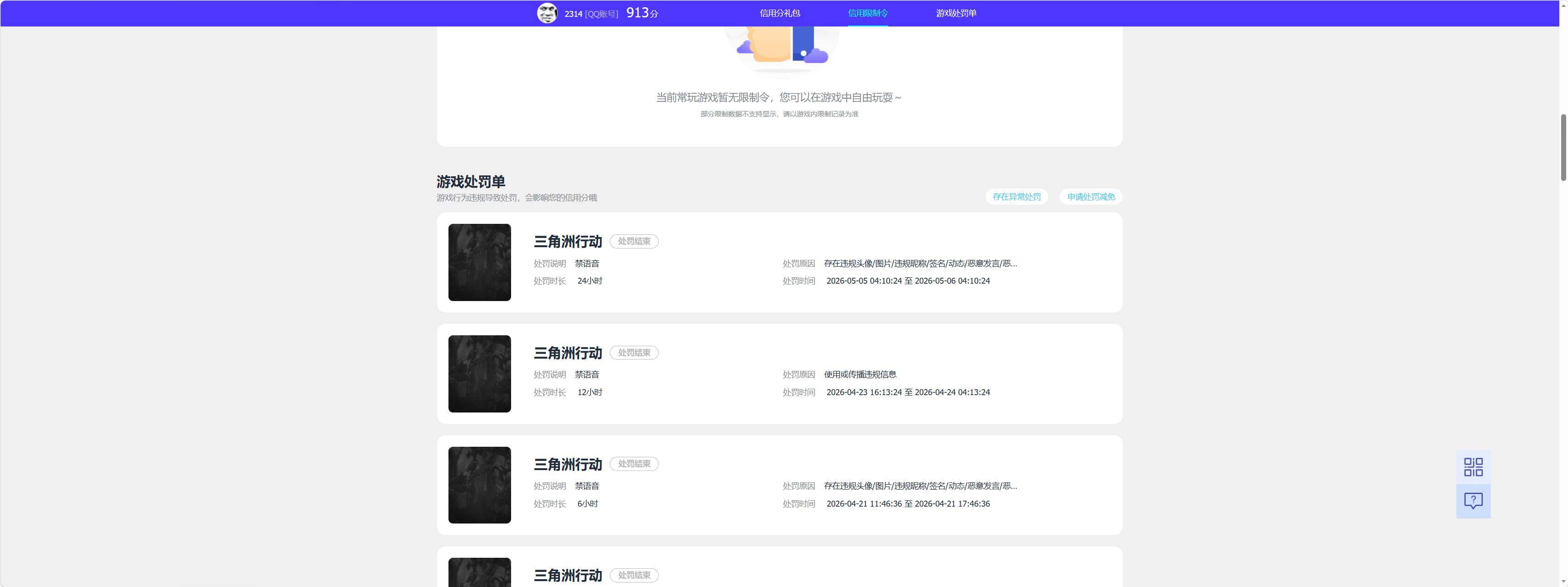
Task: Click the 存在异常处罚 button
Action: coord(1017,196)
